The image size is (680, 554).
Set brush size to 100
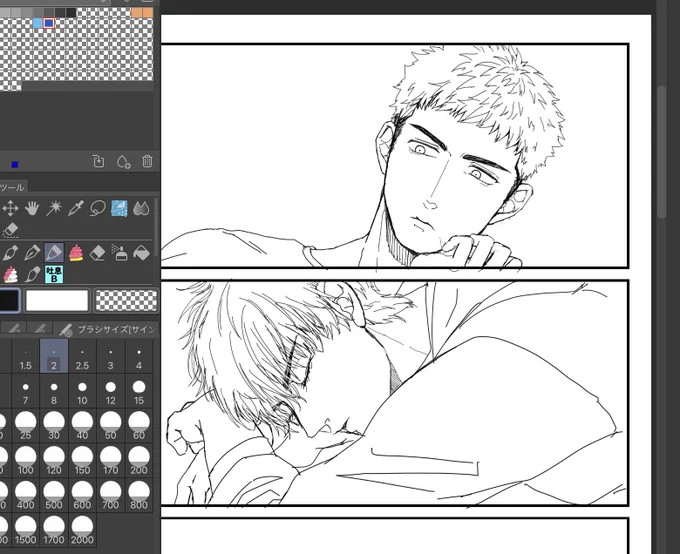click(x=26, y=461)
